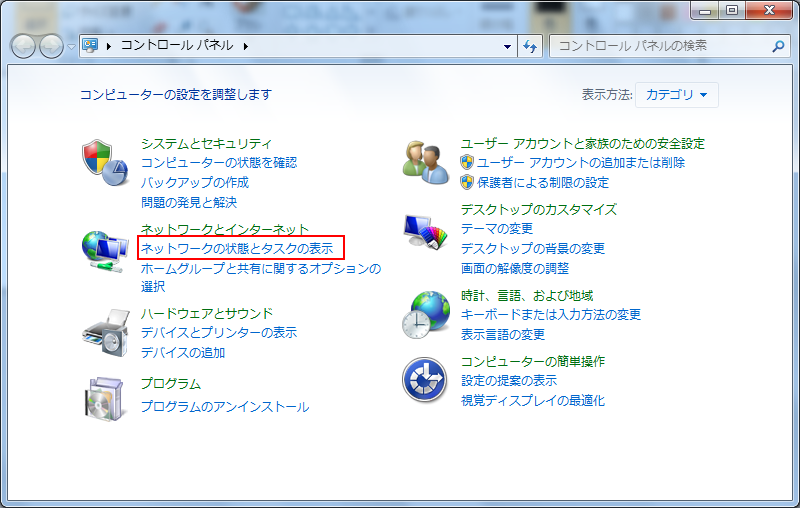Open 保護者による制限の設定 link
Screen dimensions: 800x508
(x=543, y=183)
